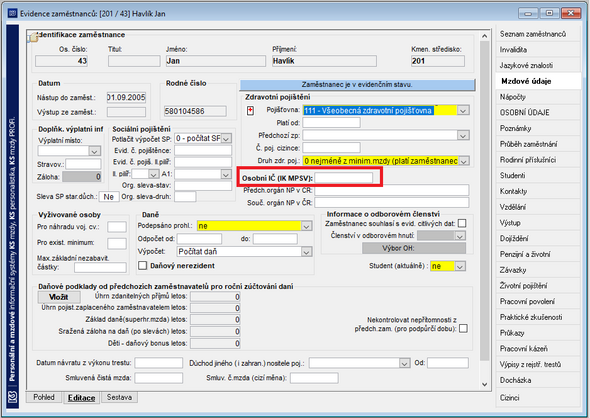Switch to the Sestava tab

119,397
